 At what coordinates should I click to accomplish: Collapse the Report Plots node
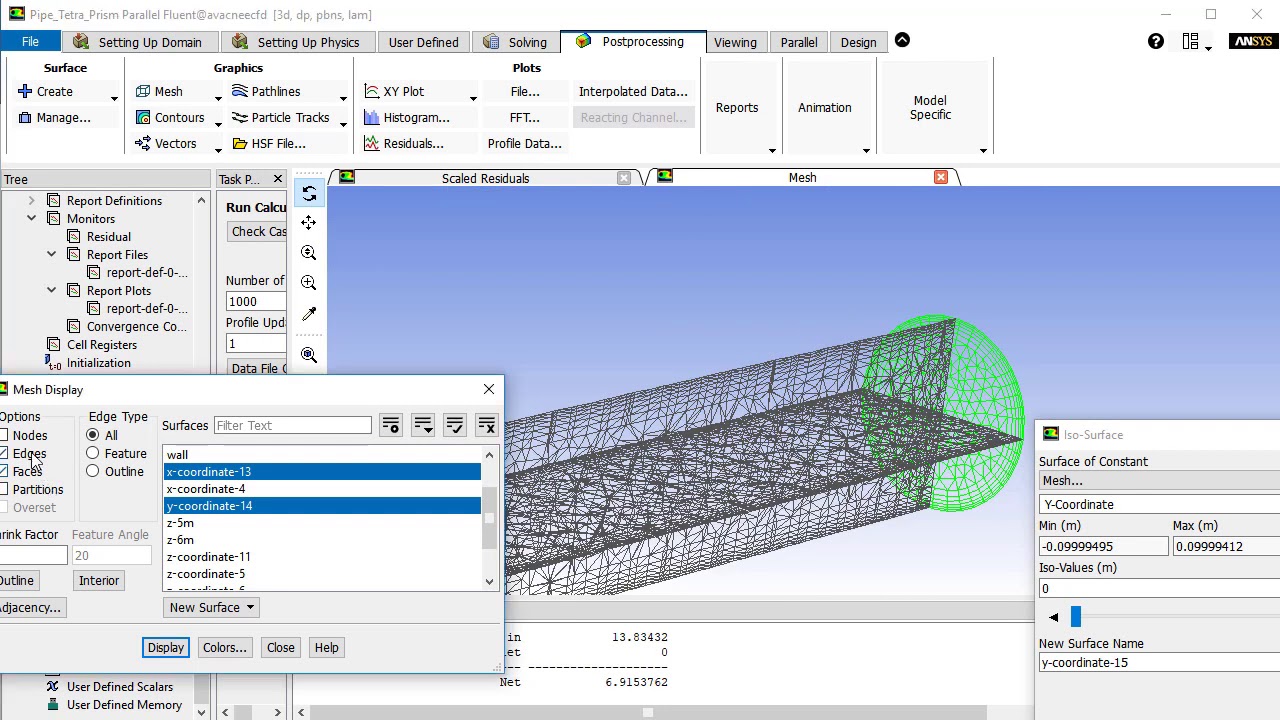click(51, 290)
